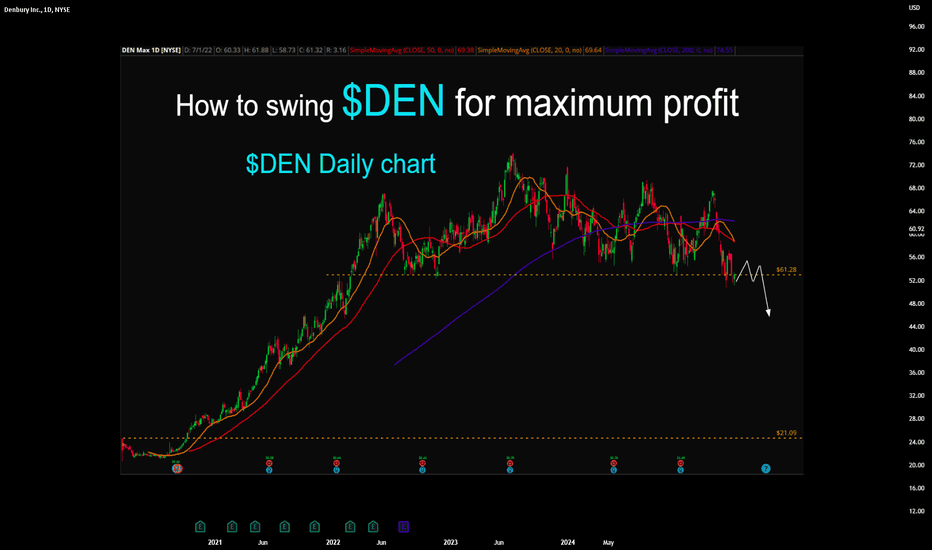Click the 50 SMA value 69.38
This screenshot has width=932, height=550.
pos(465,50)
